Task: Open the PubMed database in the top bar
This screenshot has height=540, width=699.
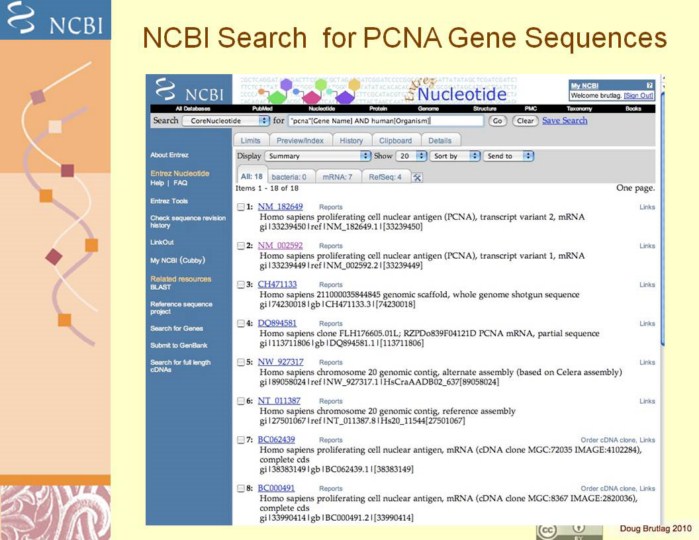Action: point(262,107)
